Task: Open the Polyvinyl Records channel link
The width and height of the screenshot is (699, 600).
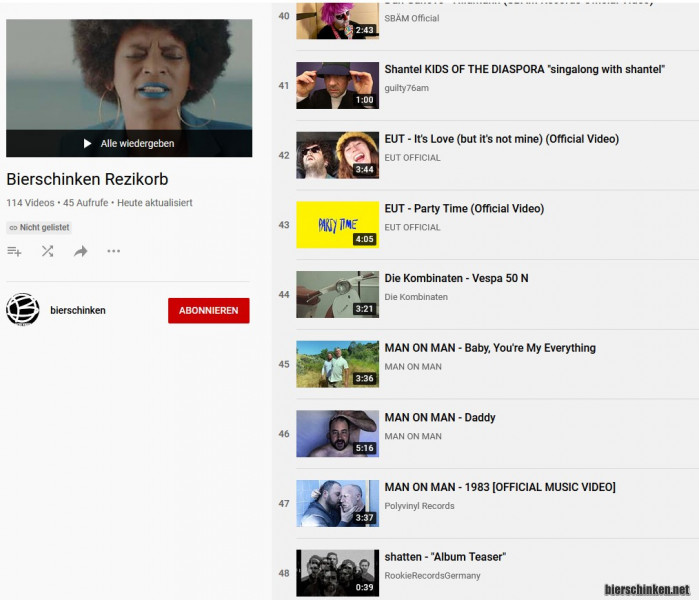Action: [419, 506]
